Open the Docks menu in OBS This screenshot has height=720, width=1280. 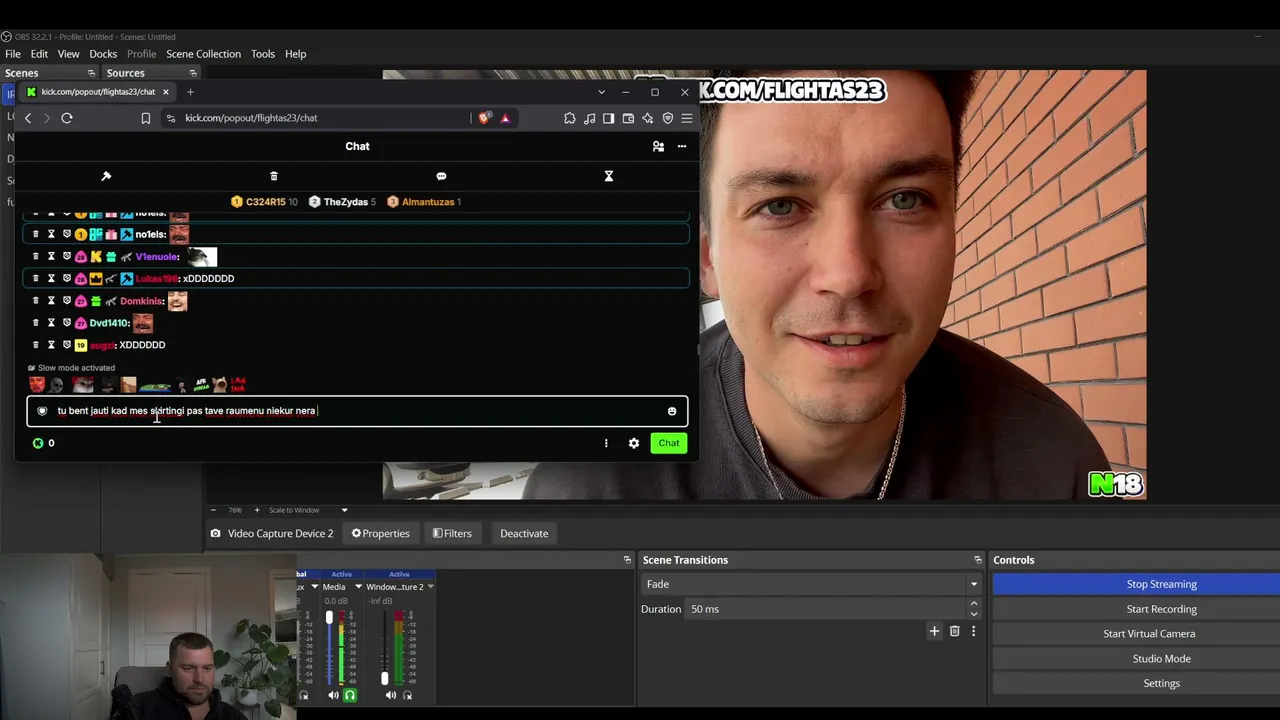[103, 54]
